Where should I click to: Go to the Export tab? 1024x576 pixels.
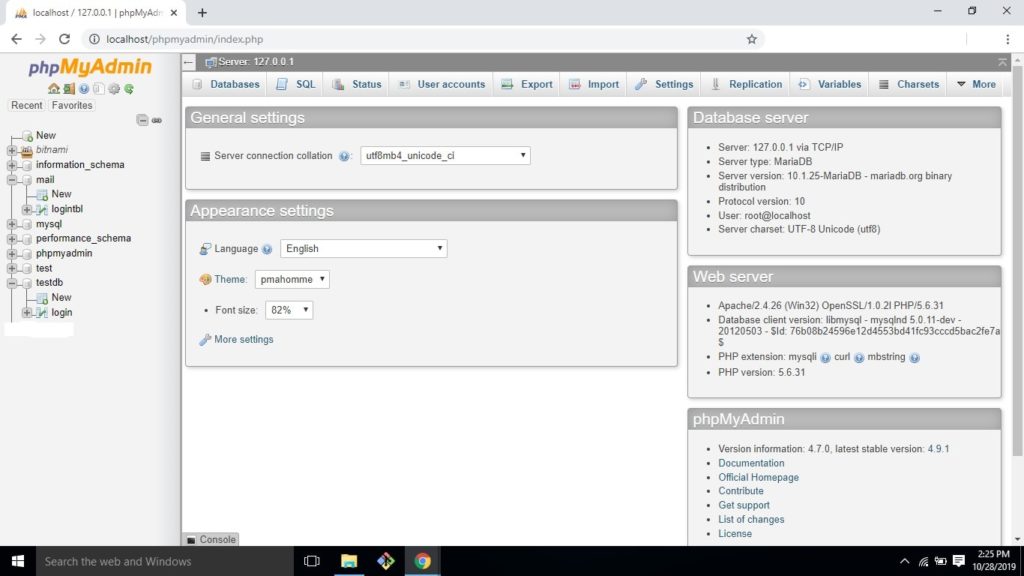point(526,84)
